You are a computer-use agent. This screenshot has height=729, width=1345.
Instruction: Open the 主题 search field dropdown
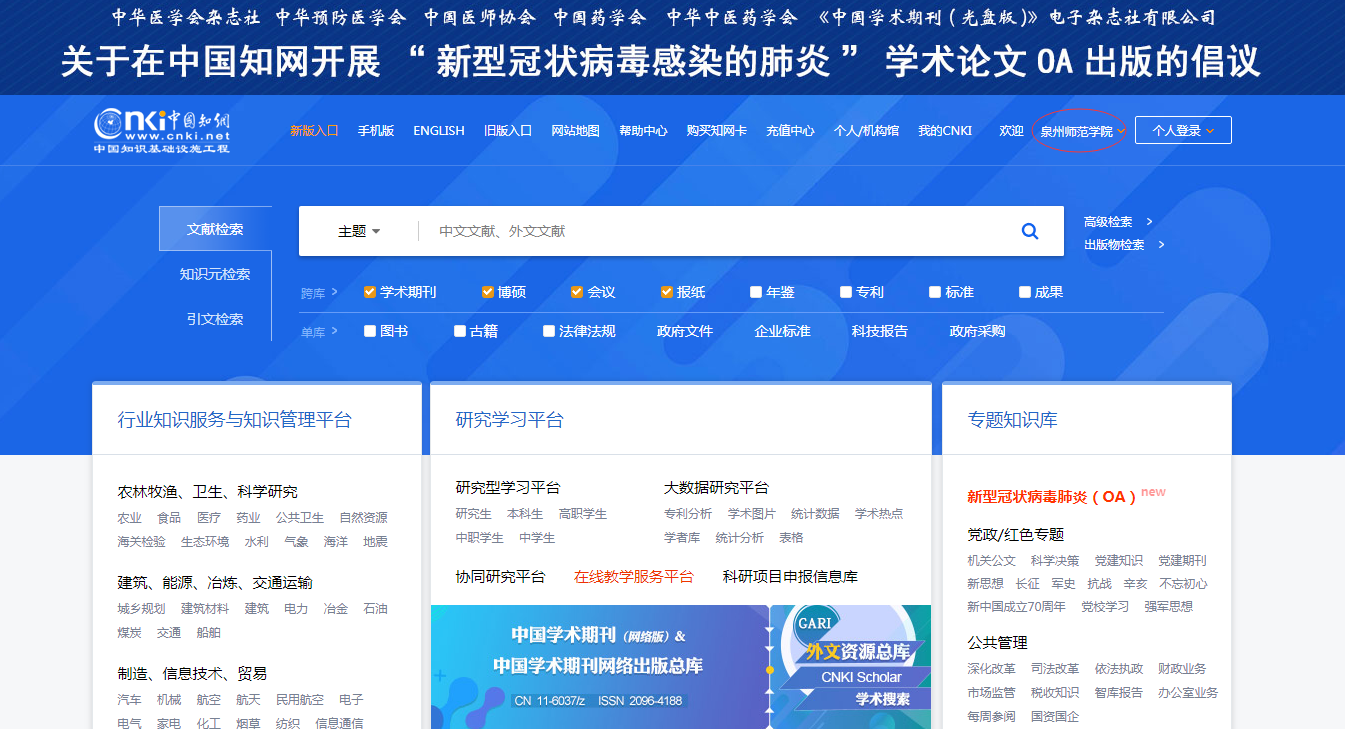click(x=359, y=231)
